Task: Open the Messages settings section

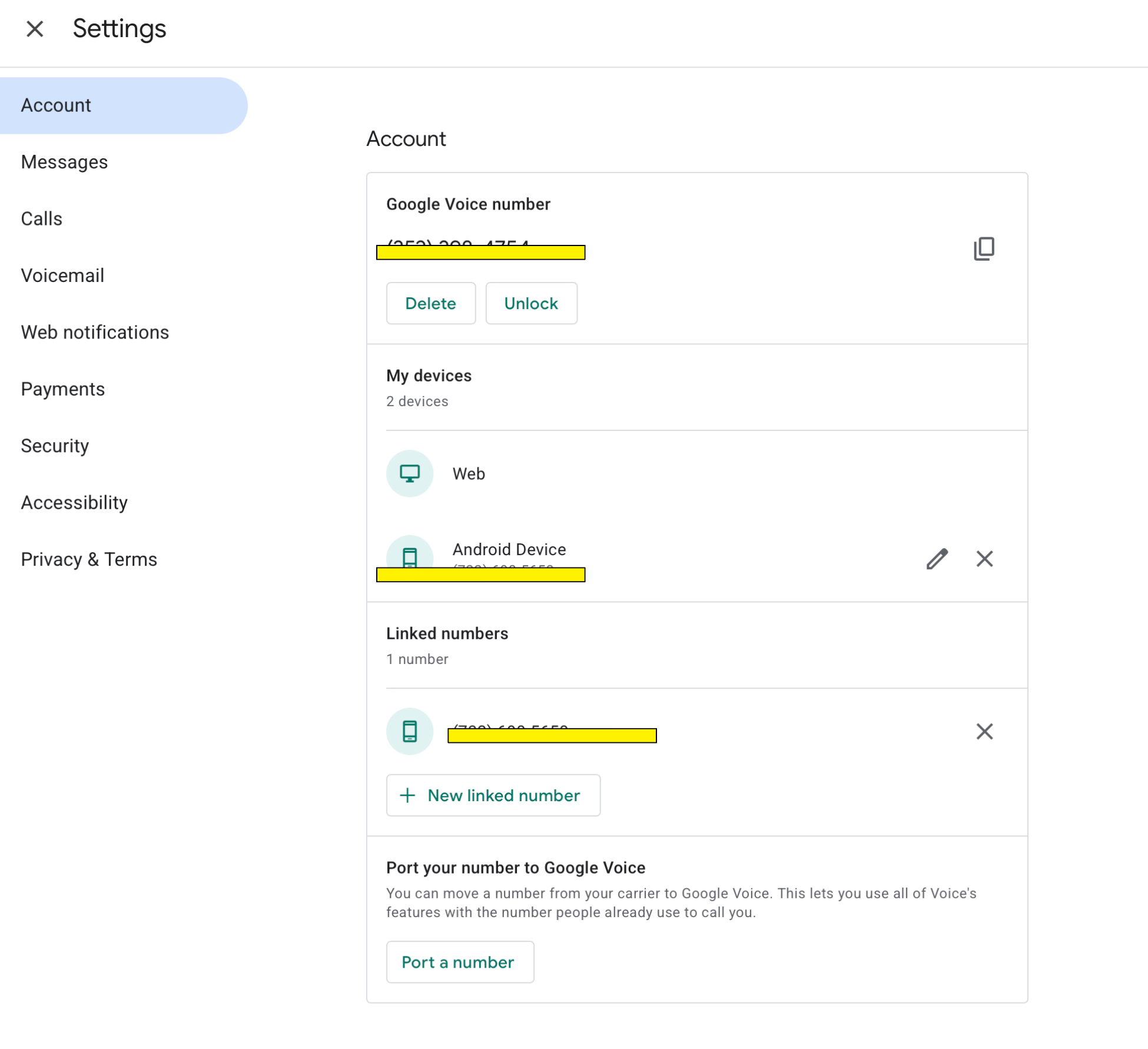Action: coord(64,162)
